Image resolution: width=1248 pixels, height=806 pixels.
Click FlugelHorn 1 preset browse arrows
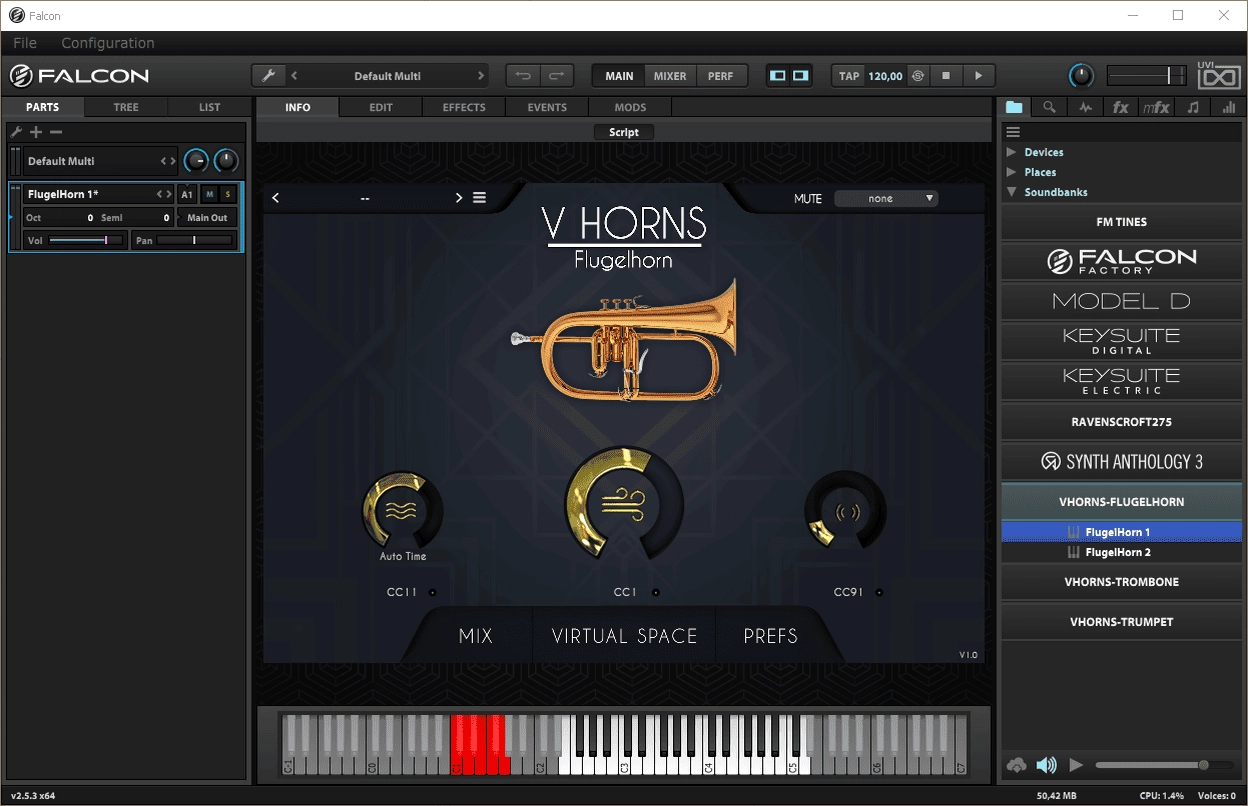pyautogui.click(x=164, y=194)
